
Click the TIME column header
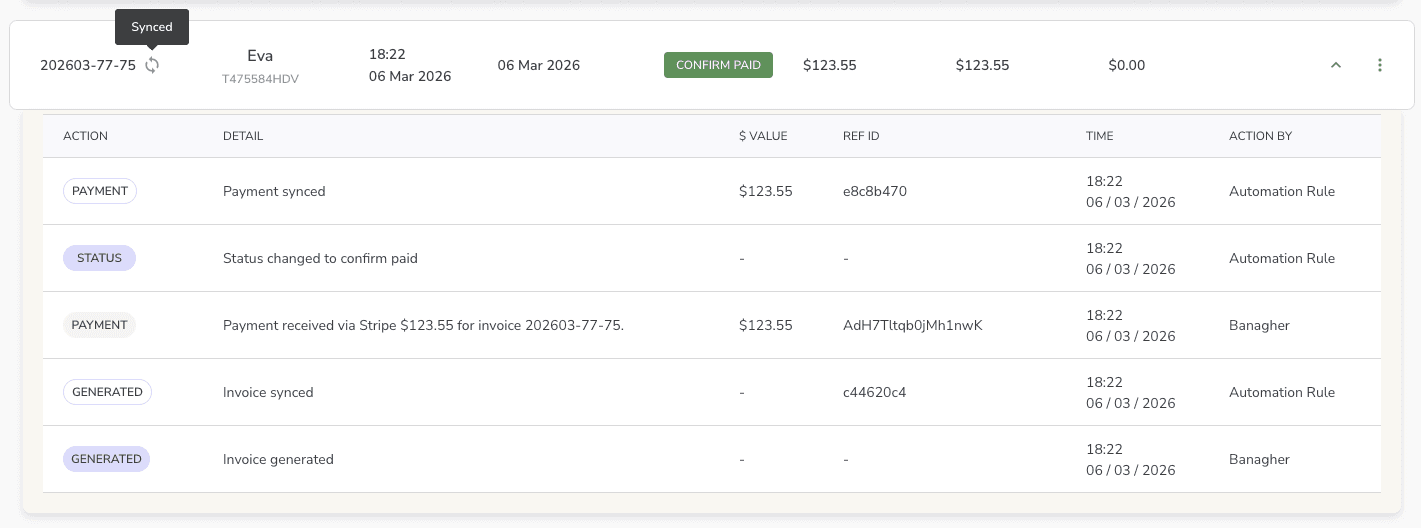(x=1099, y=136)
